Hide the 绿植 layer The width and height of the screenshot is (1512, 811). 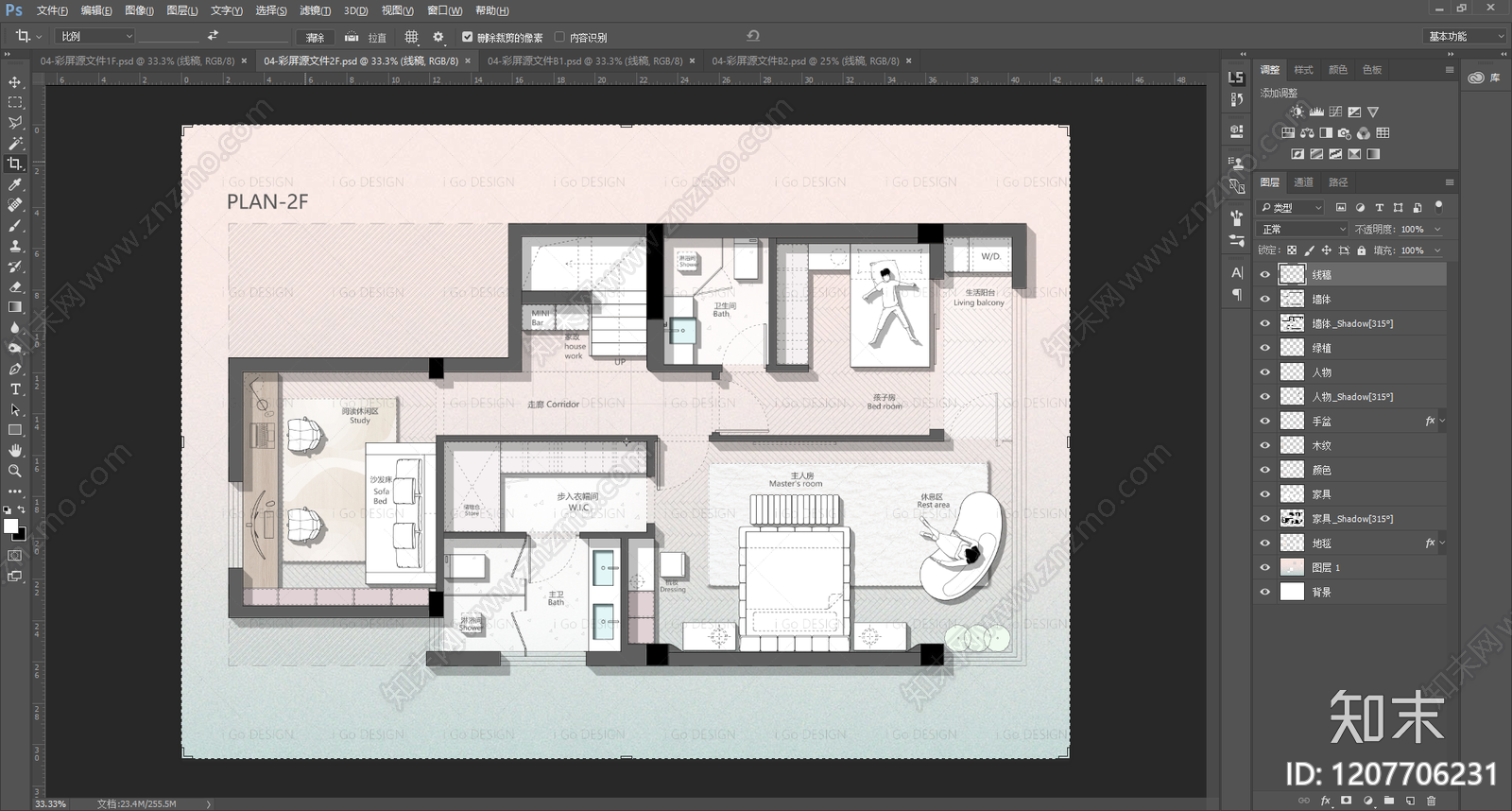tap(1265, 348)
